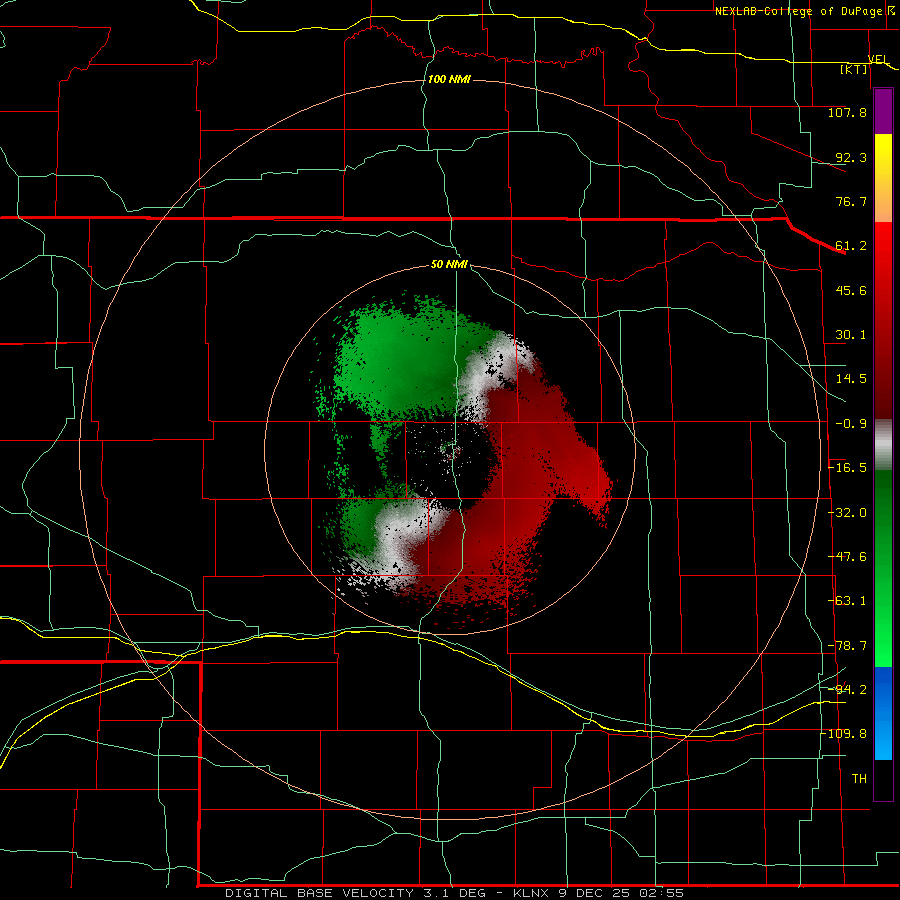This screenshot has width=900, height=900.
Task: Click the TH legend label
Action: (x=859, y=779)
